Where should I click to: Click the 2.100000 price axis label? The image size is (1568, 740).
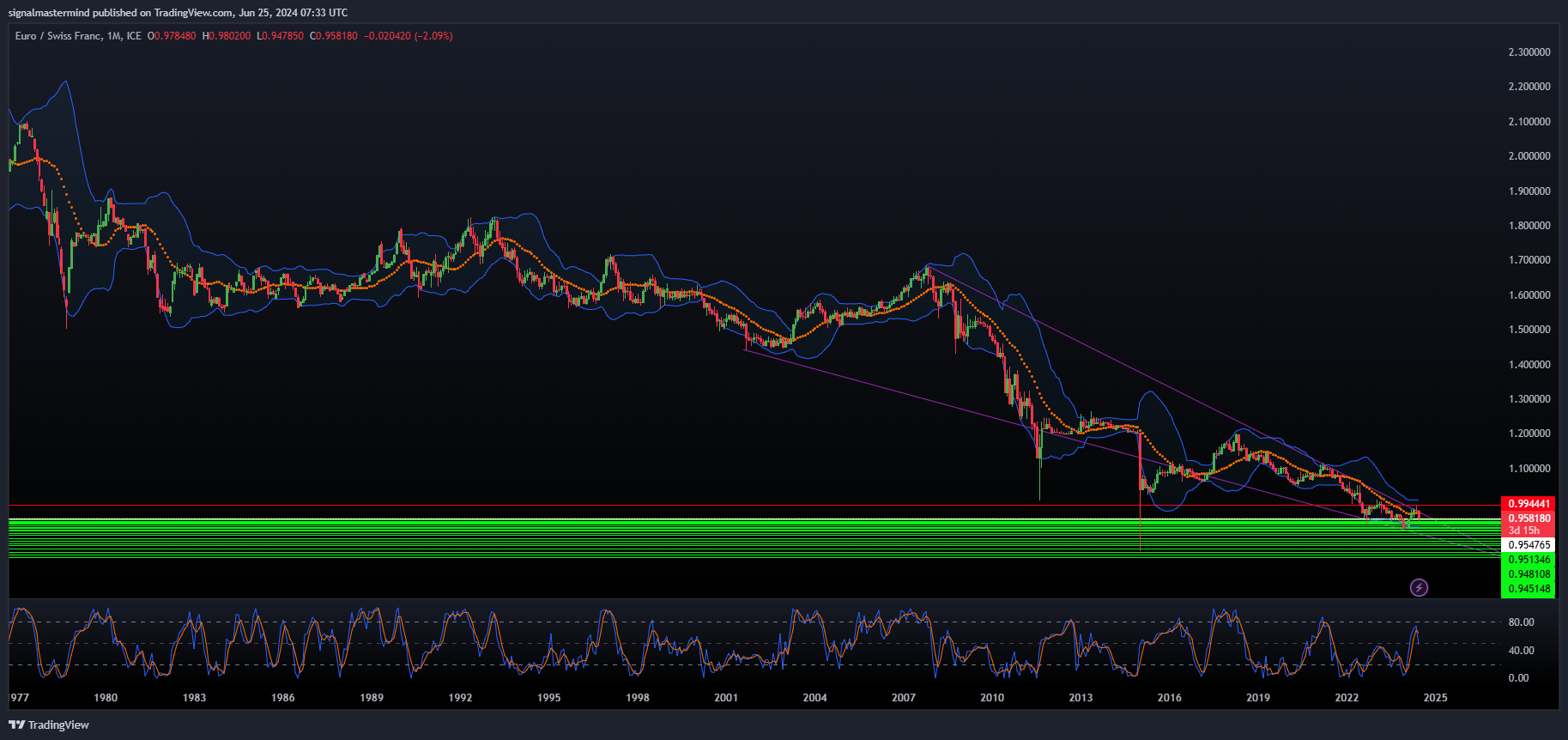click(1529, 122)
